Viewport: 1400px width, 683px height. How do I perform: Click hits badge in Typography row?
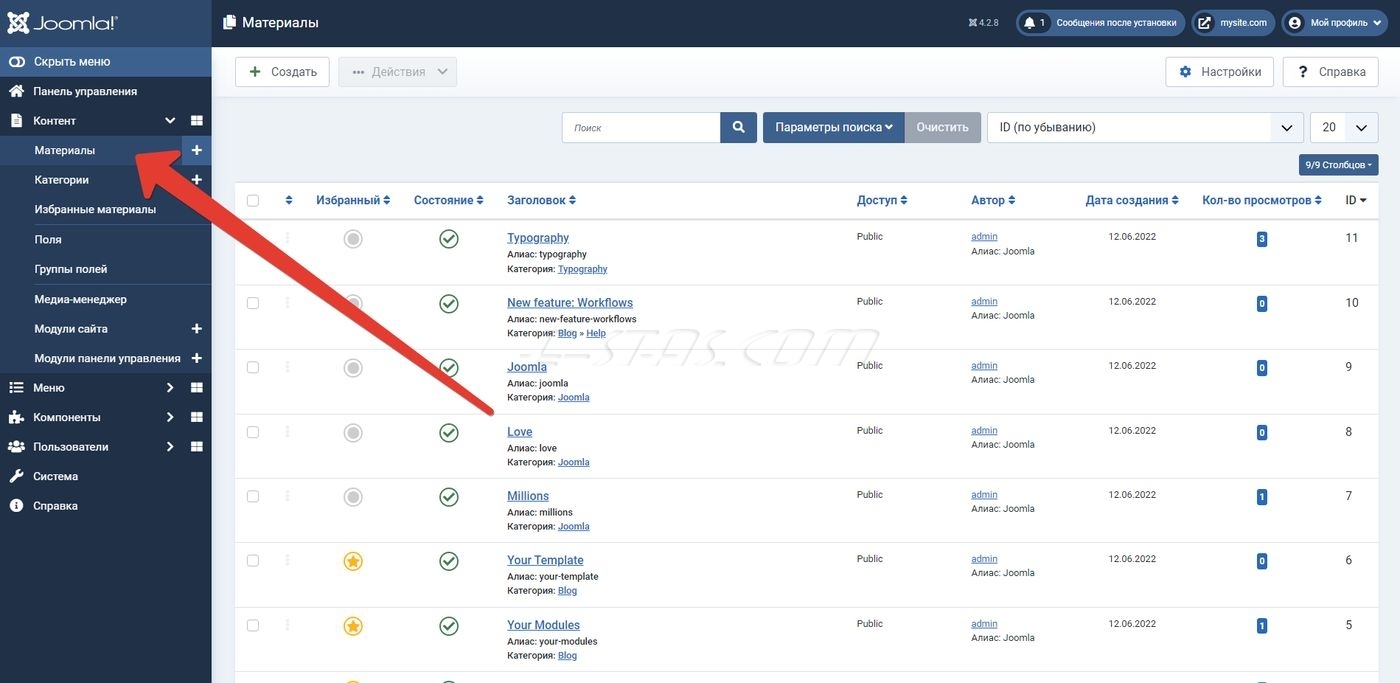click(1262, 239)
